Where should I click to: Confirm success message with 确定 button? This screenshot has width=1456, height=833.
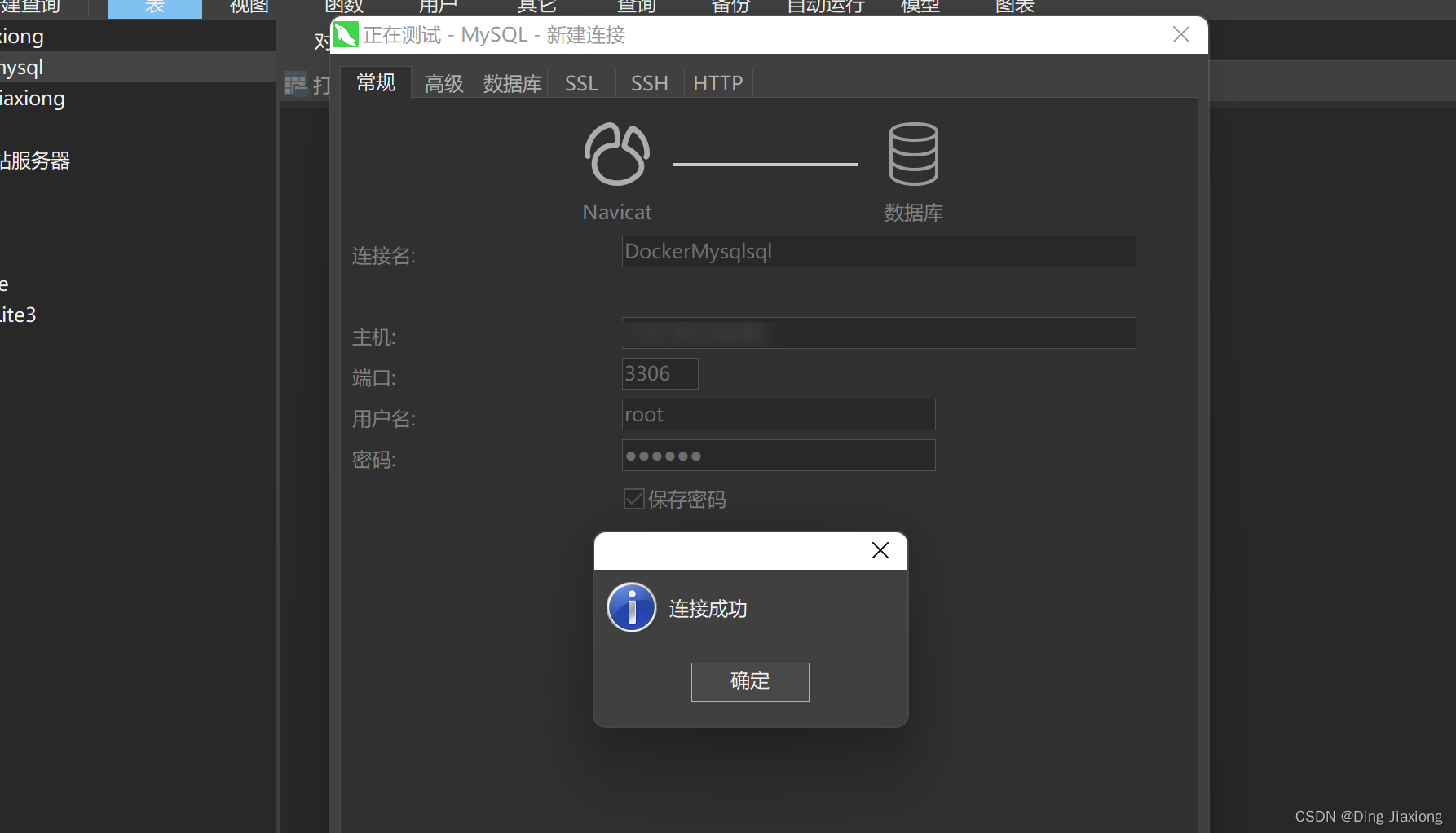(750, 681)
